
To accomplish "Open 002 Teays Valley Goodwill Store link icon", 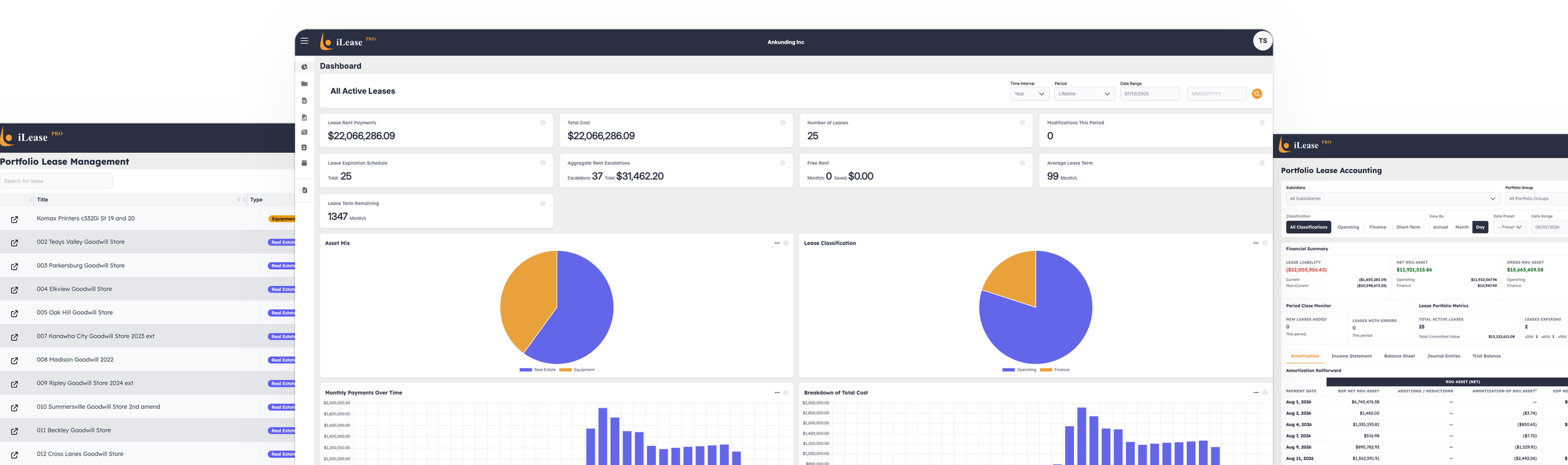I will 14,243.
